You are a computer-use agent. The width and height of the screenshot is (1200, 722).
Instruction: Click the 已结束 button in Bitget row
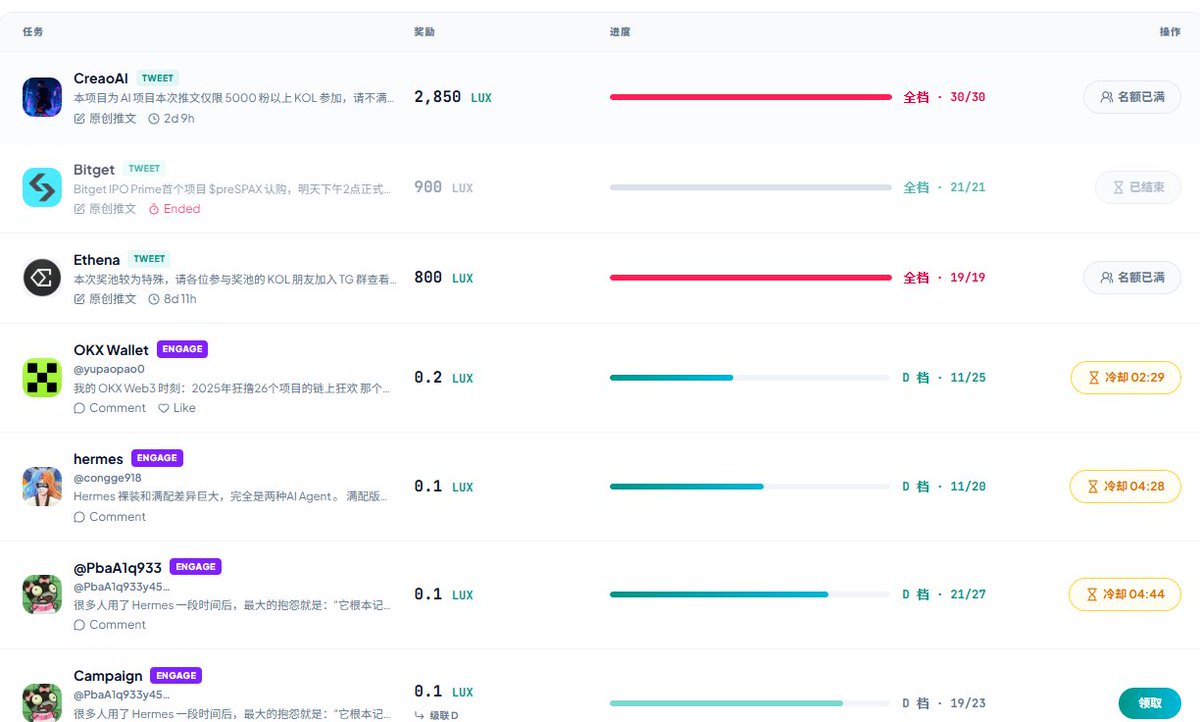(x=1138, y=187)
